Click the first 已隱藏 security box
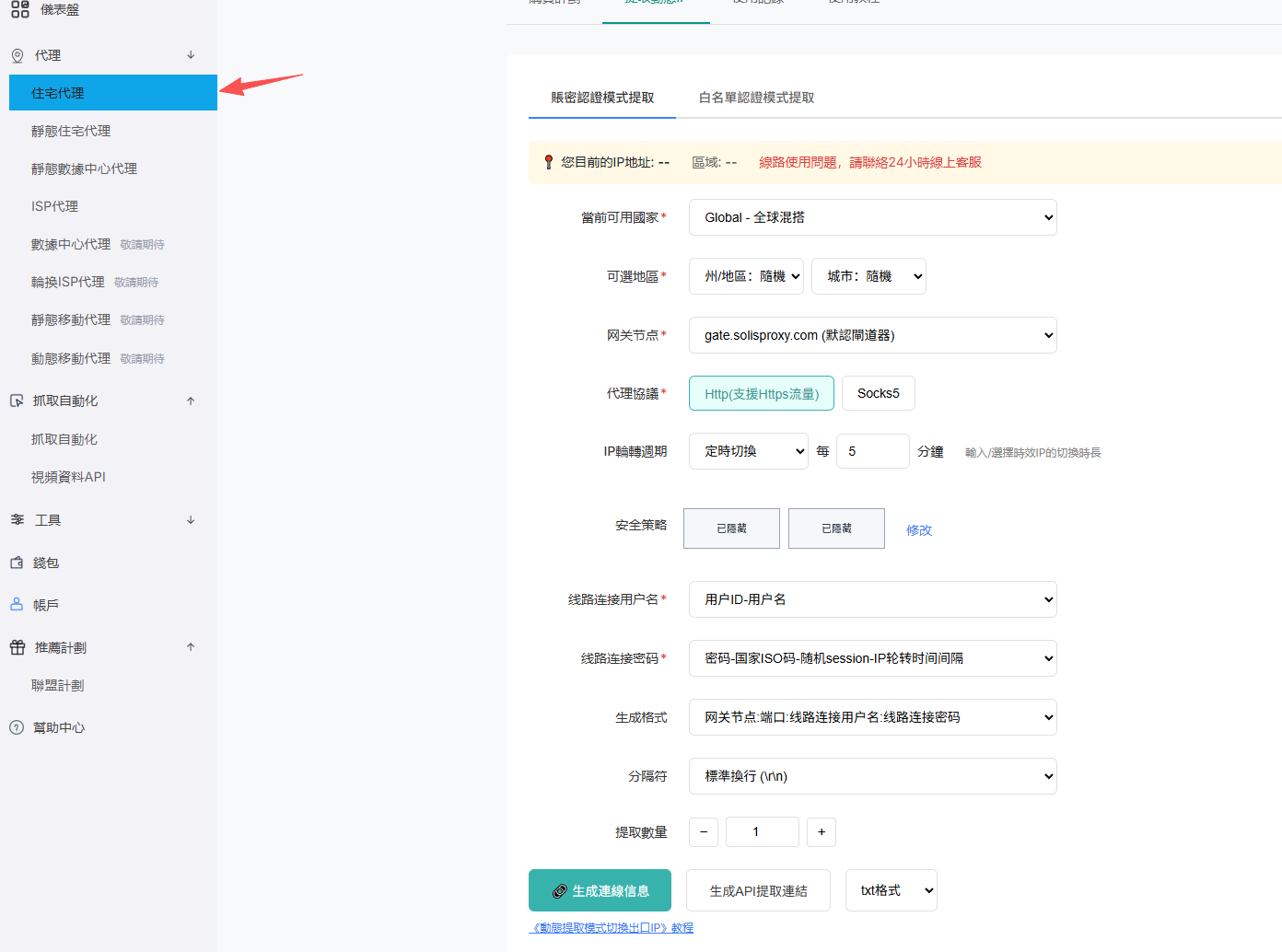 (731, 528)
